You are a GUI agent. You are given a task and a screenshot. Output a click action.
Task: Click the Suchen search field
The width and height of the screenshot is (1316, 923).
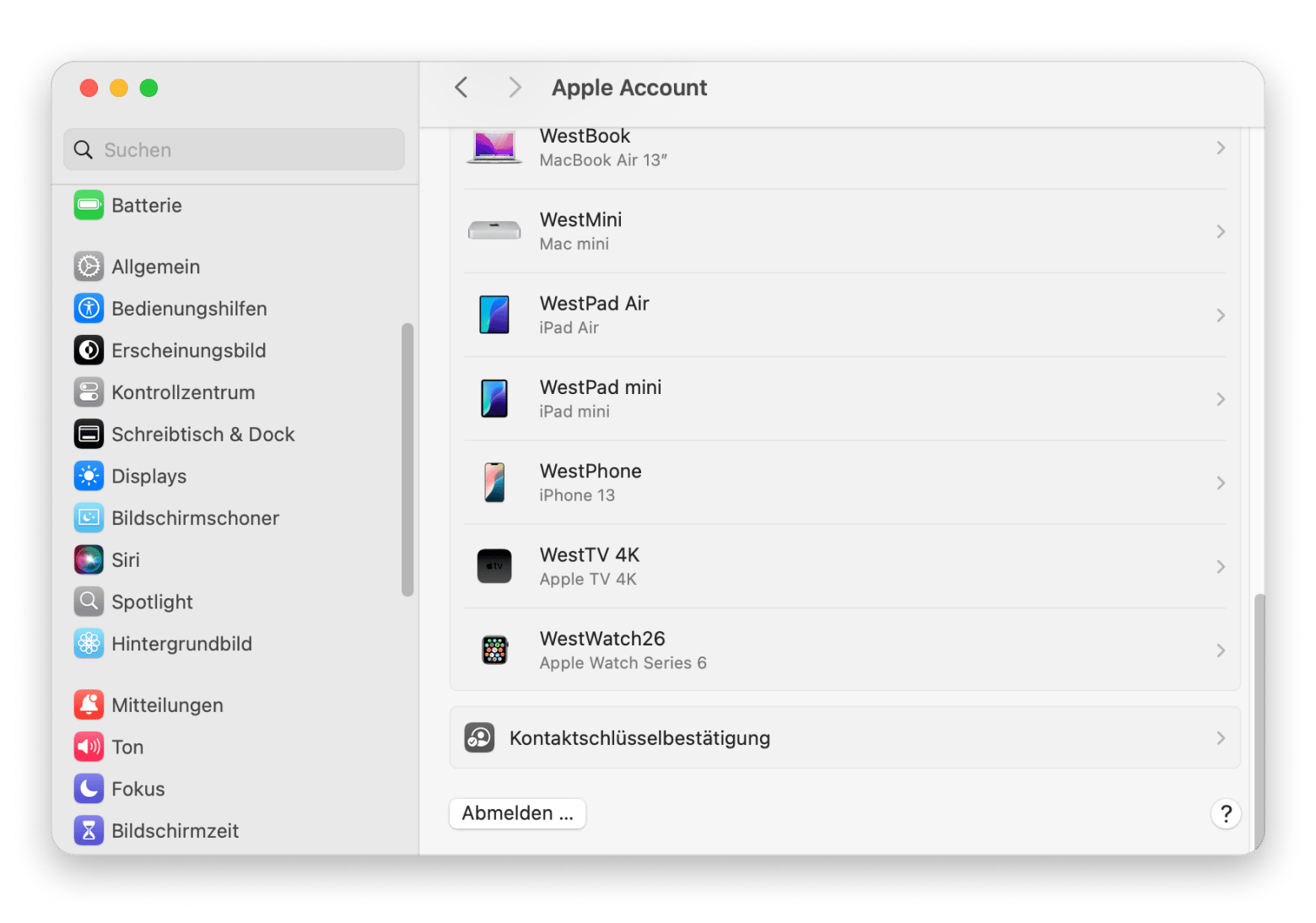point(234,150)
